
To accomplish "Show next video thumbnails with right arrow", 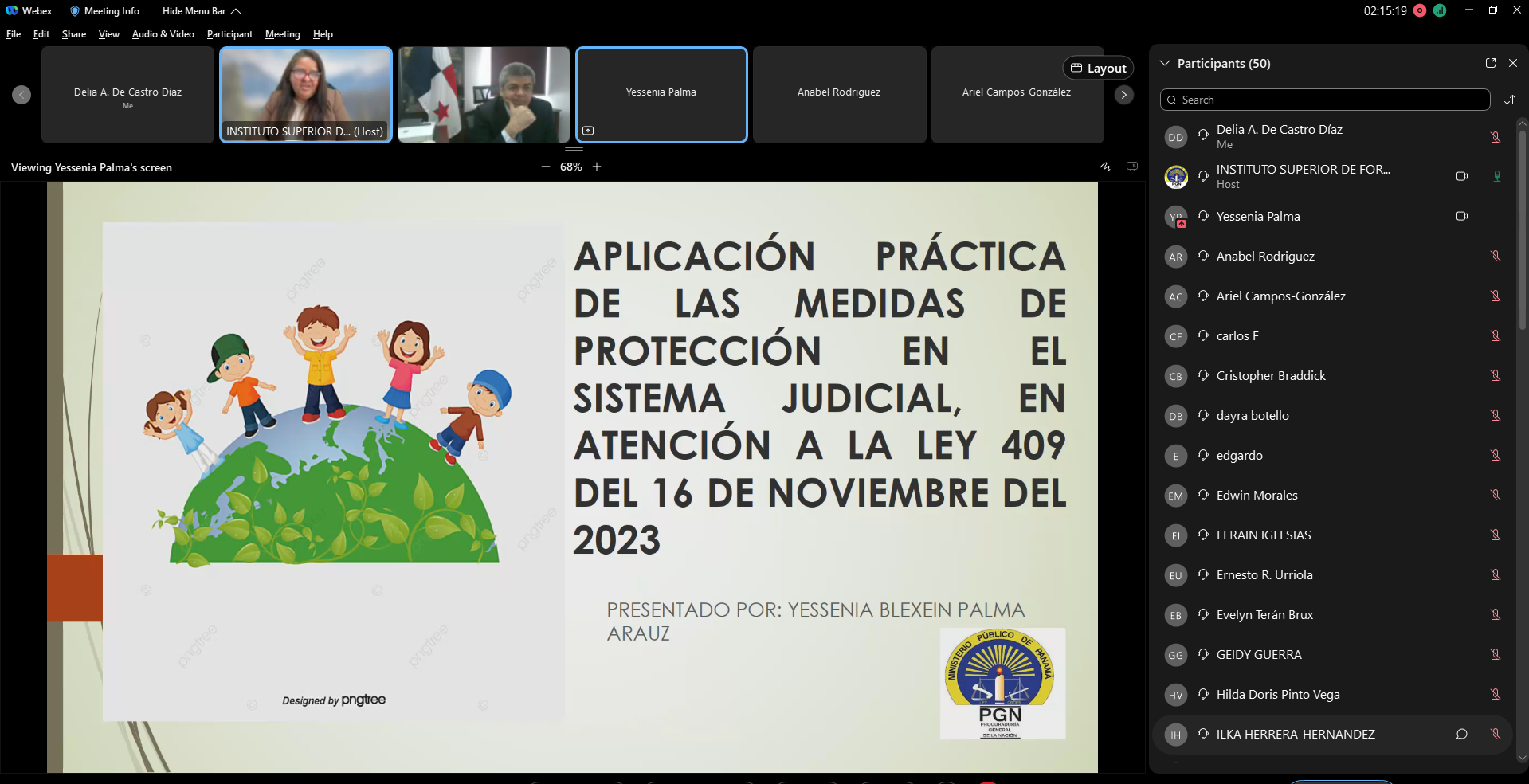I will pyautogui.click(x=1123, y=95).
